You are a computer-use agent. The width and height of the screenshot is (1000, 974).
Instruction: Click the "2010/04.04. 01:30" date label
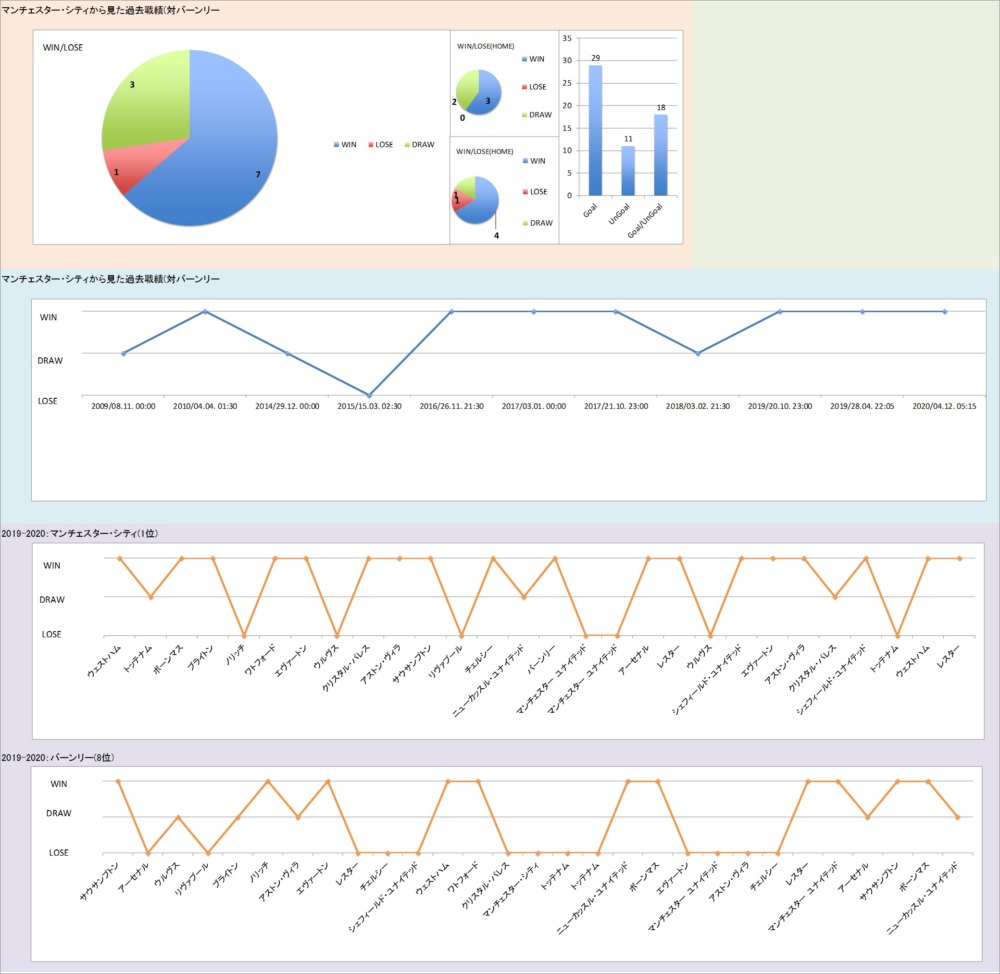[x=205, y=406]
